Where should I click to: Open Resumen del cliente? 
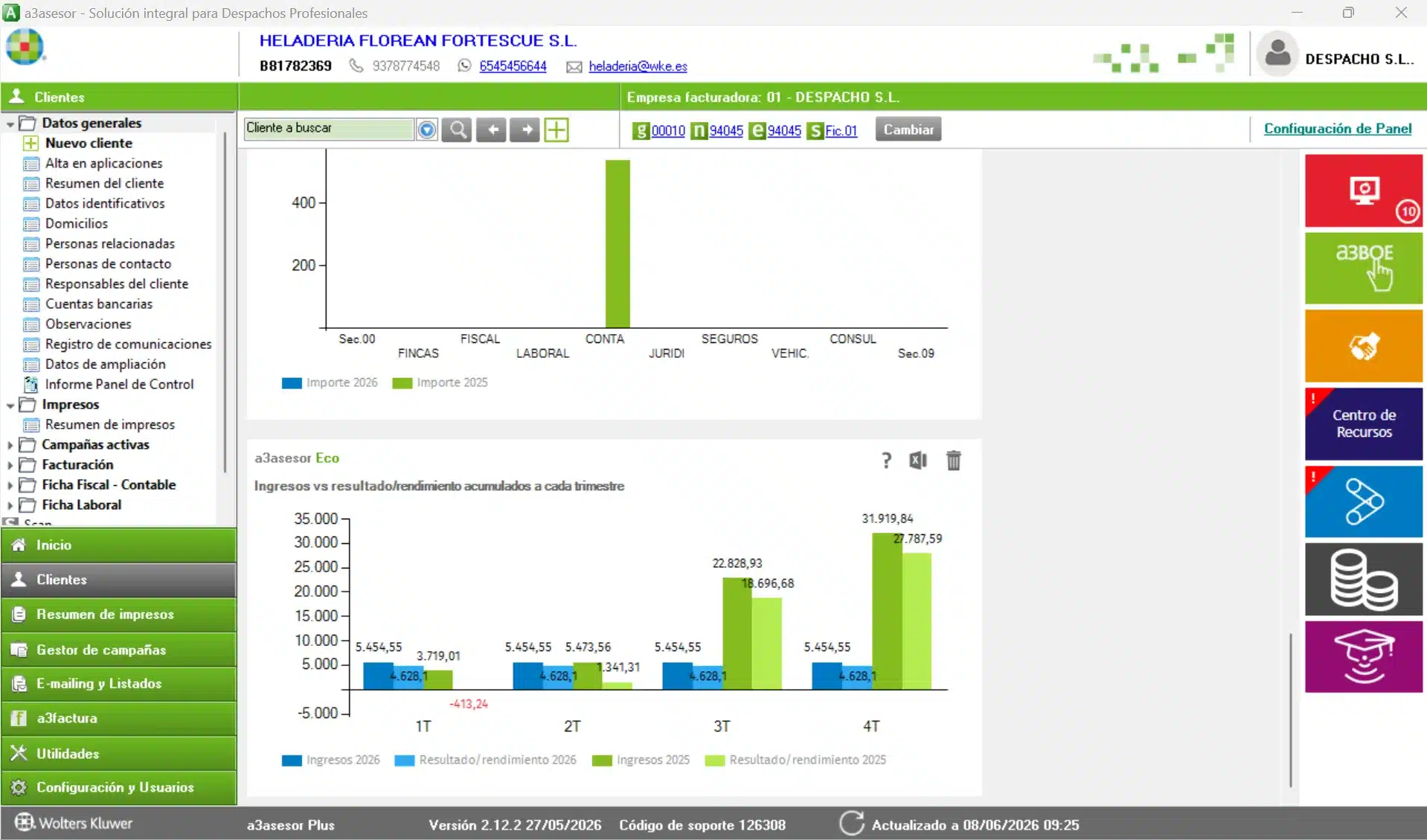click(x=104, y=183)
